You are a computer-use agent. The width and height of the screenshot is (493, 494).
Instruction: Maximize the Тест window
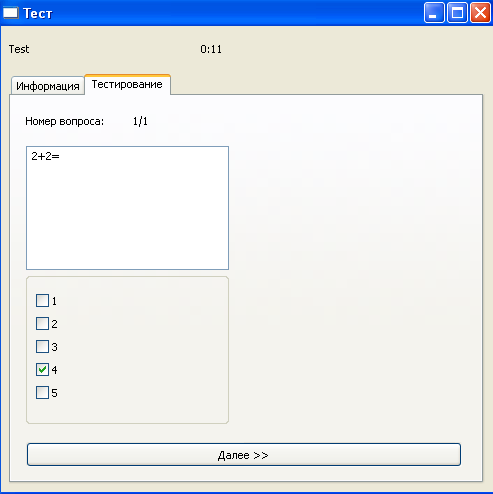[x=457, y=13]
